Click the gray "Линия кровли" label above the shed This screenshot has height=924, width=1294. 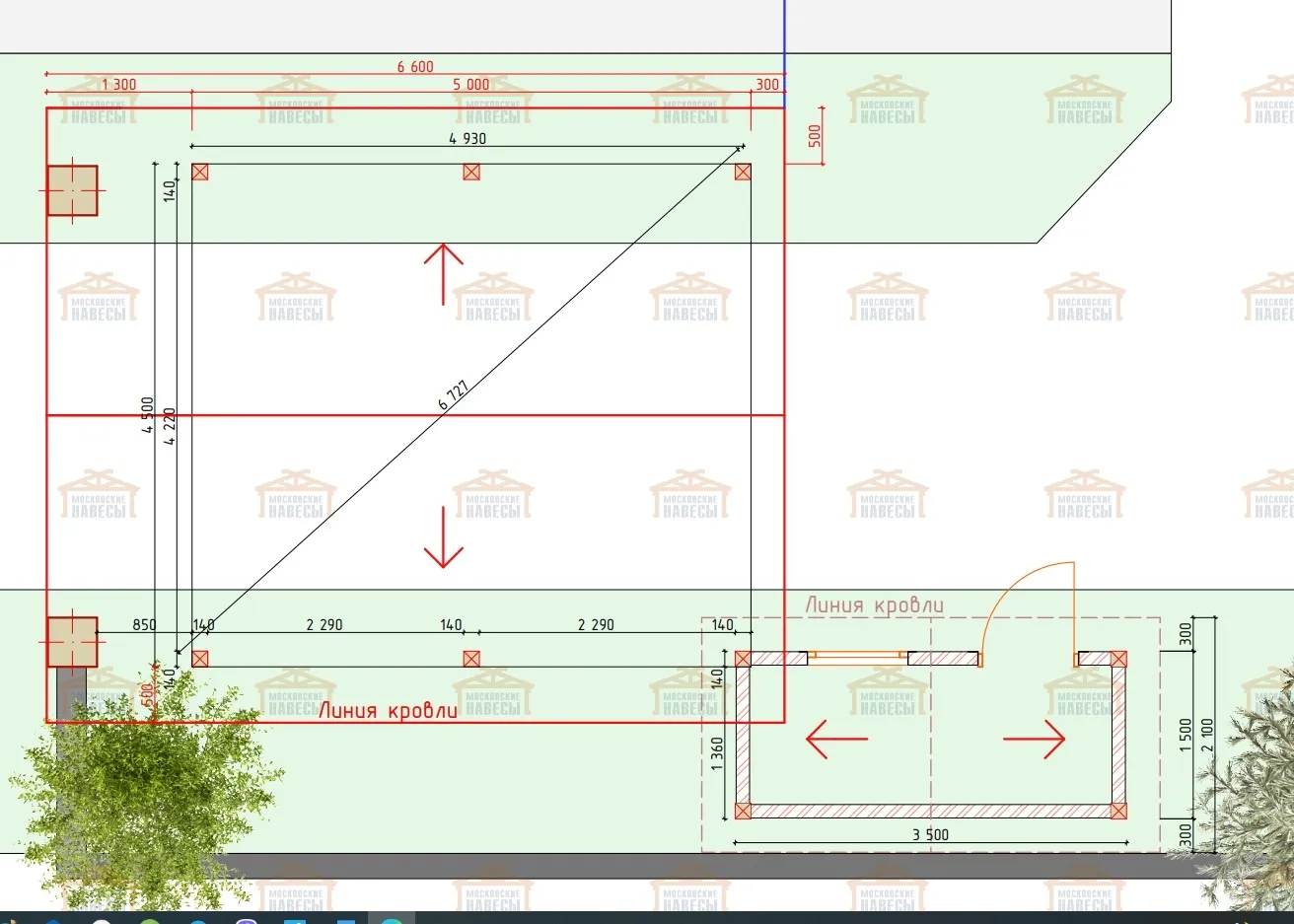click(x=875, y=605)
